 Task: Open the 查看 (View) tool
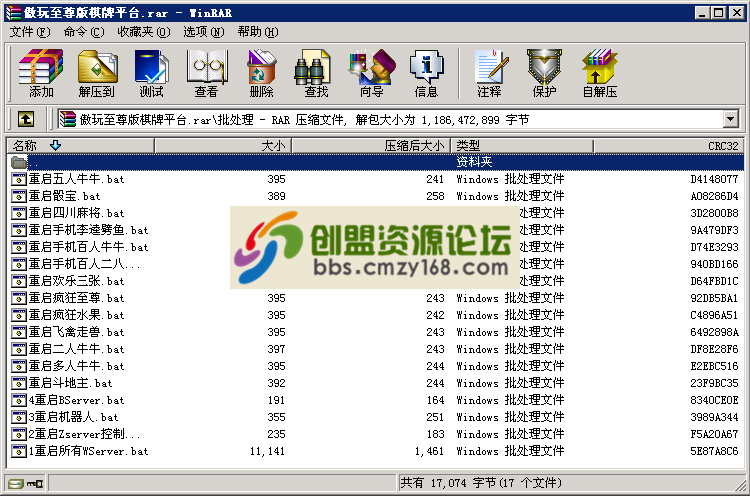[207, 73]
